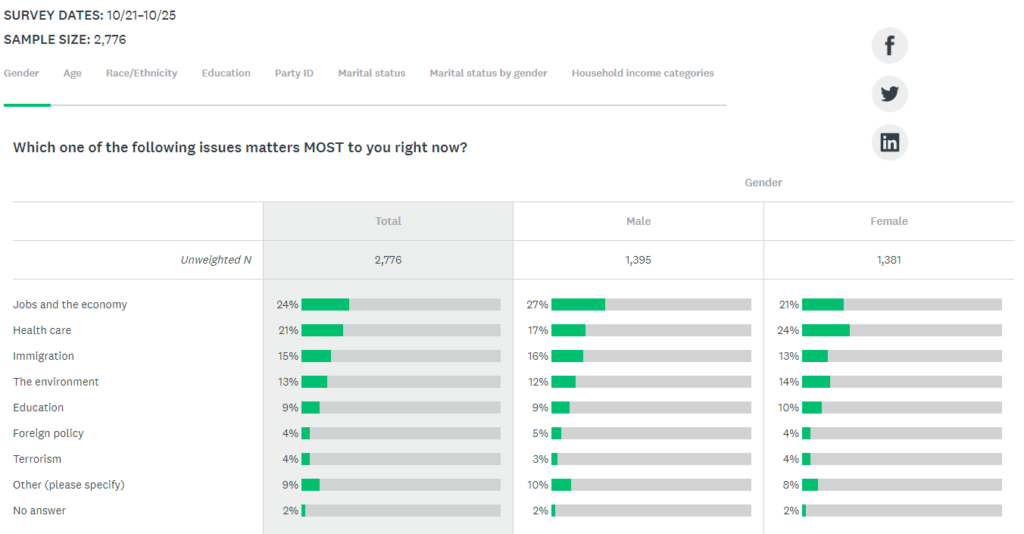The image size is (1024, 534).
Task: Select the Education tab
Action: coord(226,73)
